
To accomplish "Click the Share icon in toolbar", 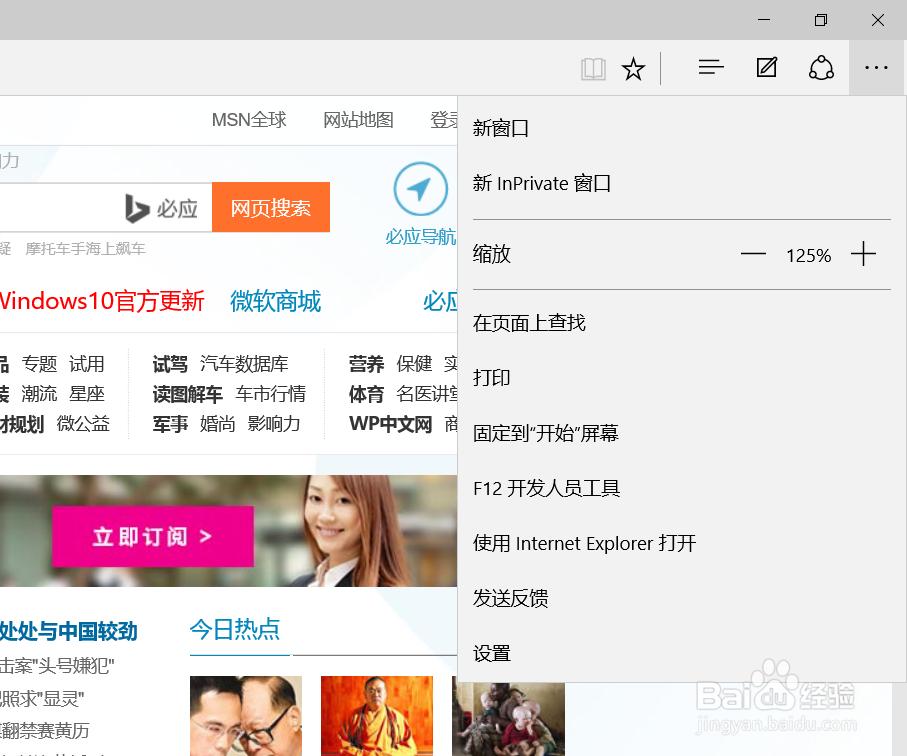I will (821, 68).
